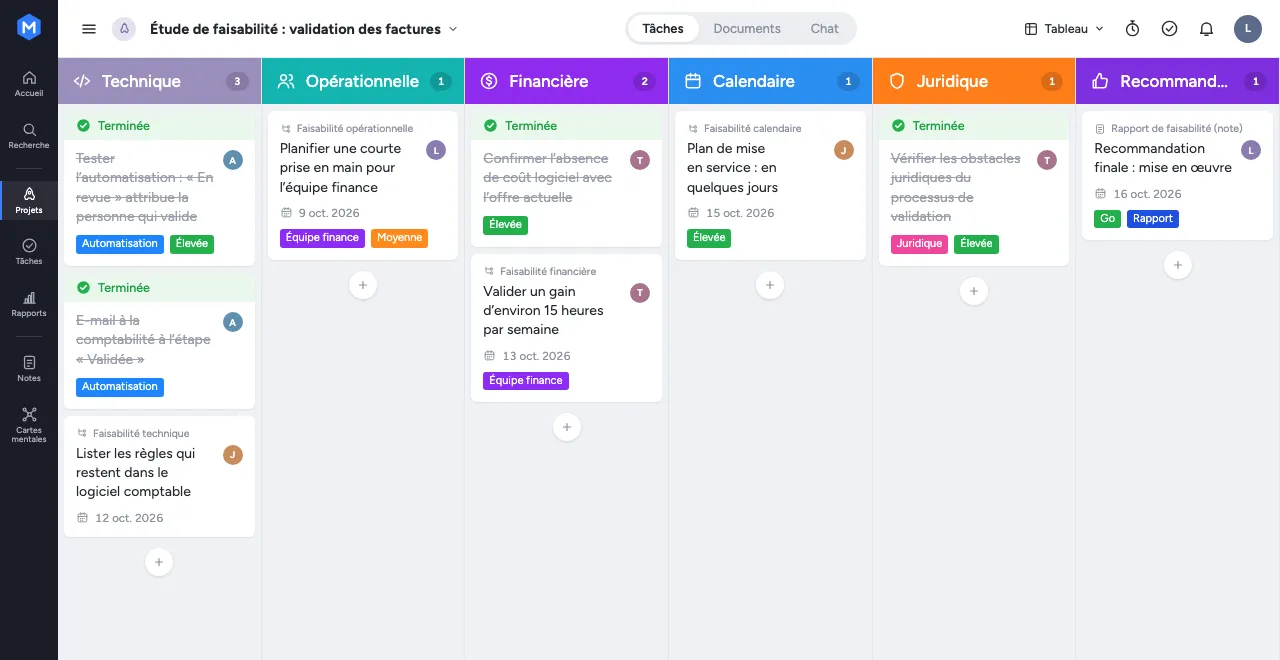Image resolution: width=1280 pixels, height=660 pixels.
Task: Add a task in the Recommandation column
Action: tap(1178, 265)
